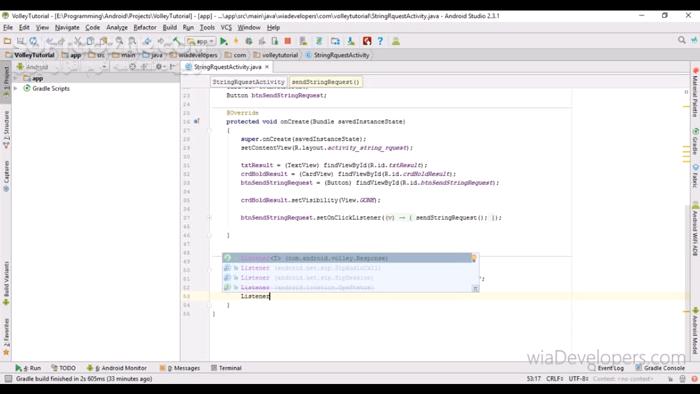Close the StringRquestActivity.java tab
The image size is (700, 394).
(x=267, y=67)
